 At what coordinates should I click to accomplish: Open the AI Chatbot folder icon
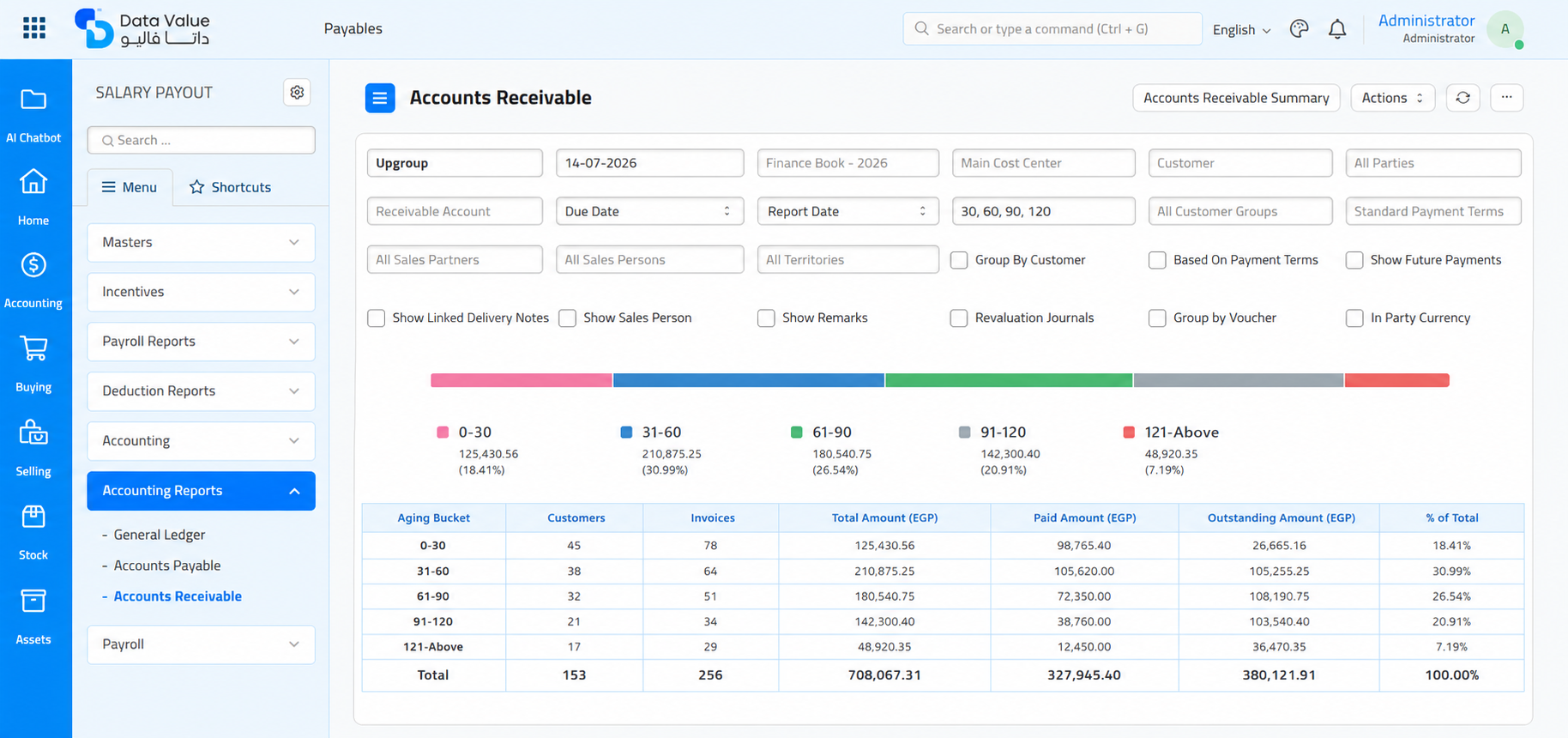point(33,100)
